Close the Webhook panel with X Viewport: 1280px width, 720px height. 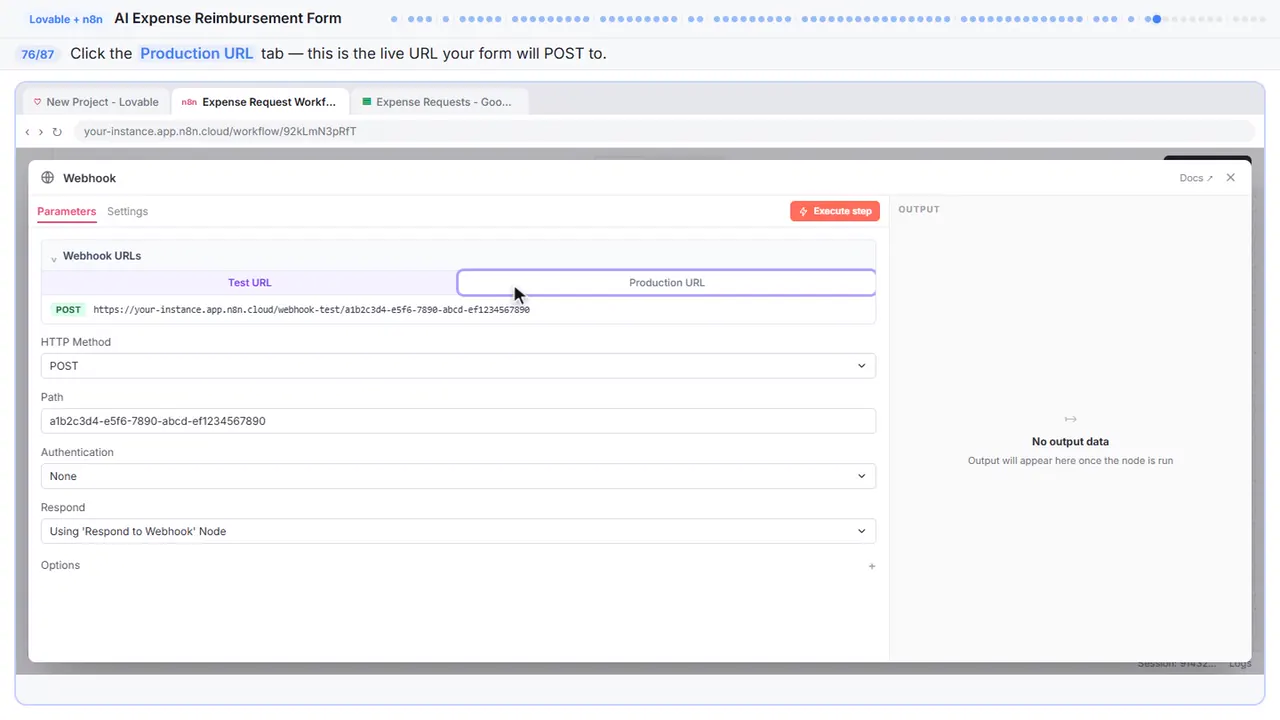coord(1231,178)
